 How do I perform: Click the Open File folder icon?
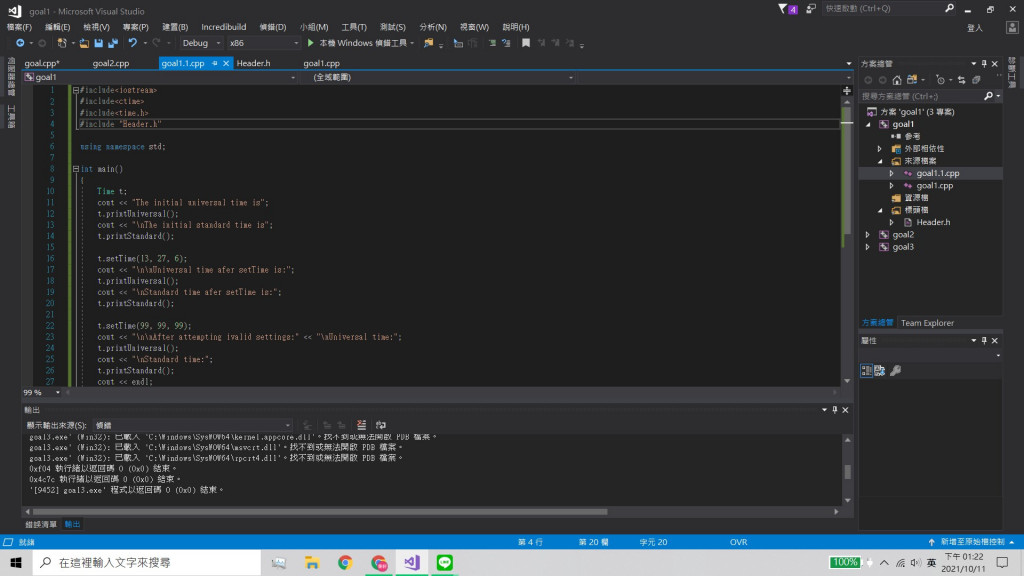click(84, 43)
